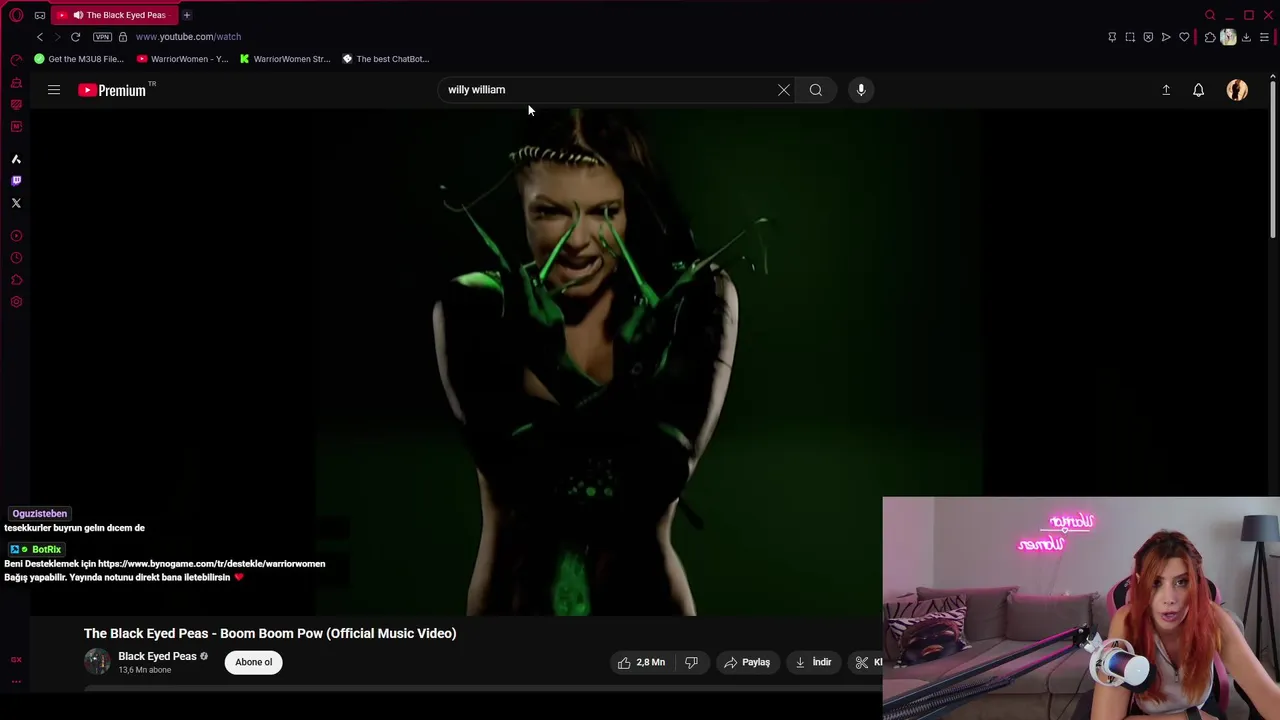Open the sidebar History clock icon
This screenshot has width=1280, height=720.
coord(16,258)
